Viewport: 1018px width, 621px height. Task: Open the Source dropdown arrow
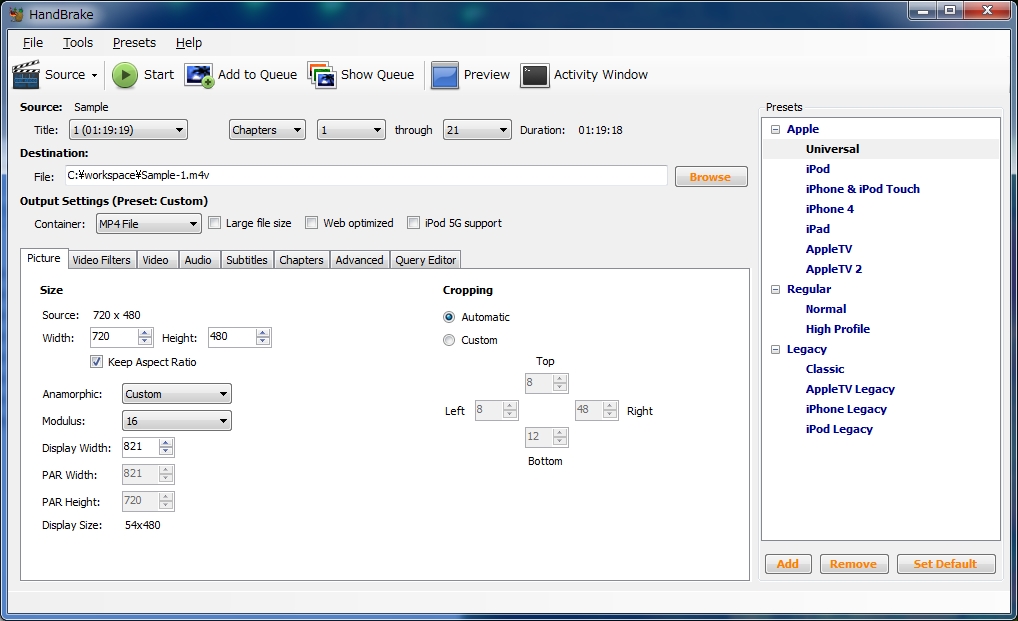coord(94,75)
